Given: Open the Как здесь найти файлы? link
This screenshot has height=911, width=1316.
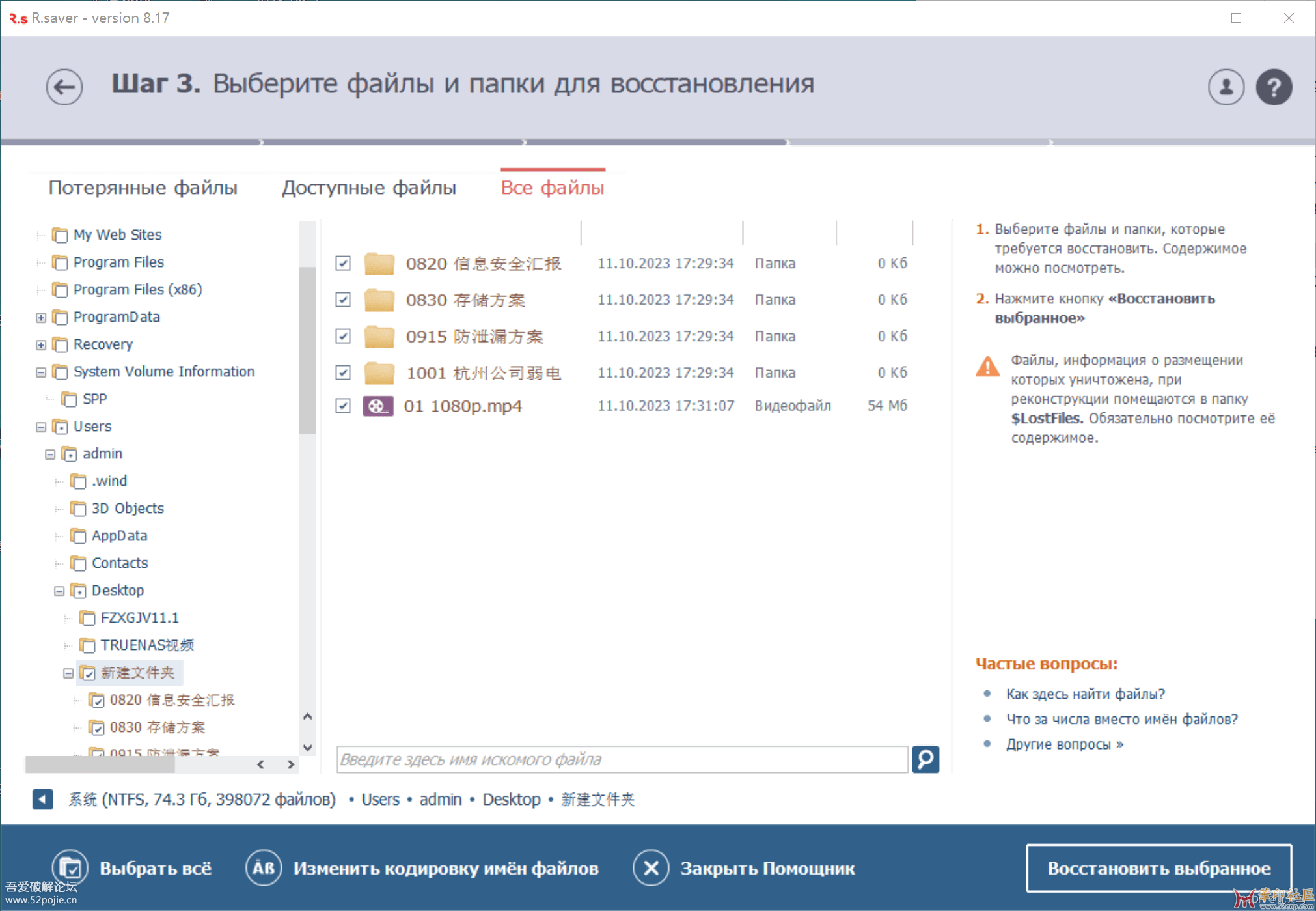Looking at the screenshot, I should [x=1085, y=694].
